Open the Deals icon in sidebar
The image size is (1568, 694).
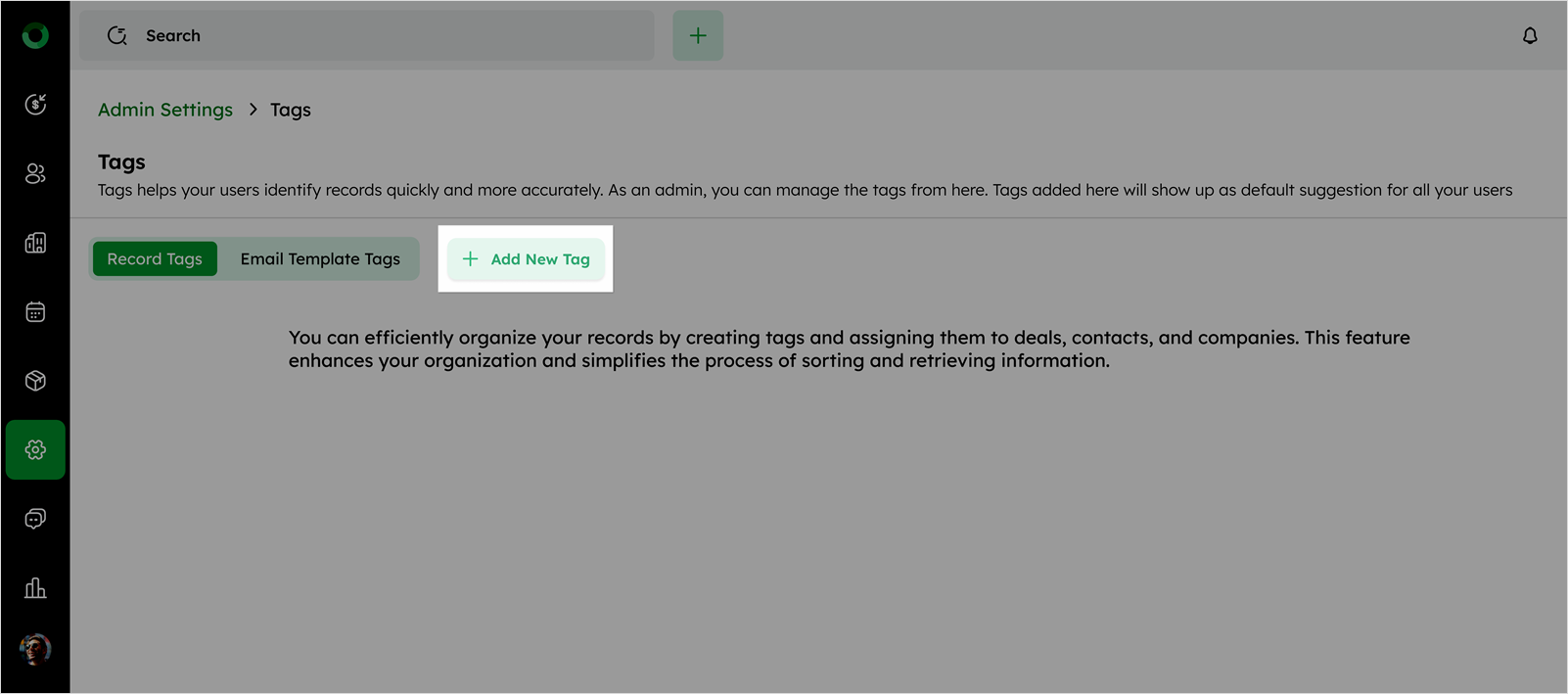(x=35, y=105)
